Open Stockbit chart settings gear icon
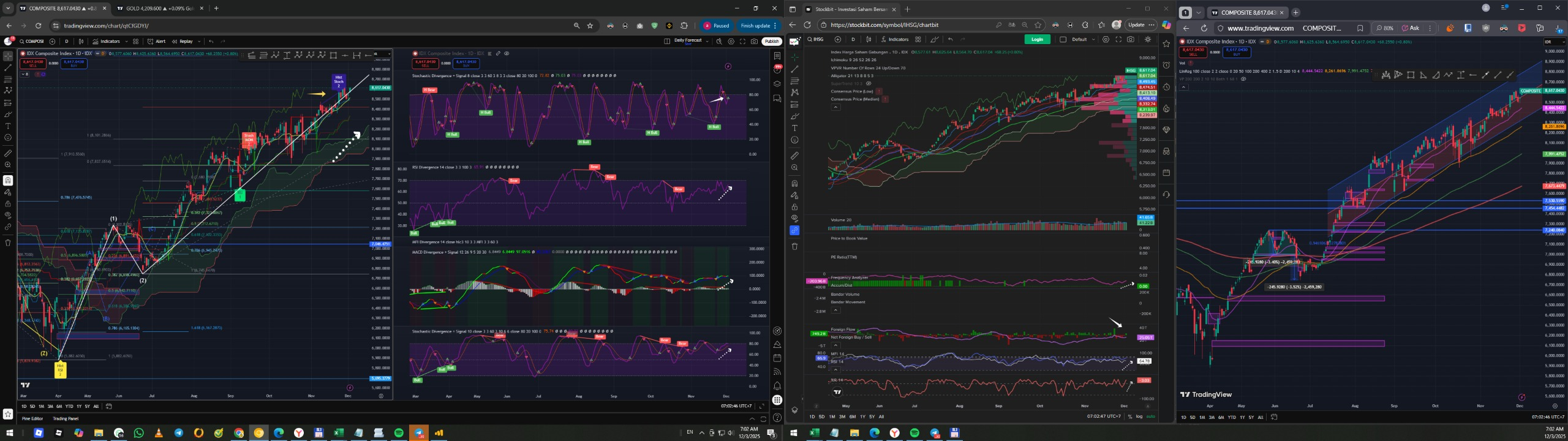The image size is (1568, 441). tap(1106, 39)
